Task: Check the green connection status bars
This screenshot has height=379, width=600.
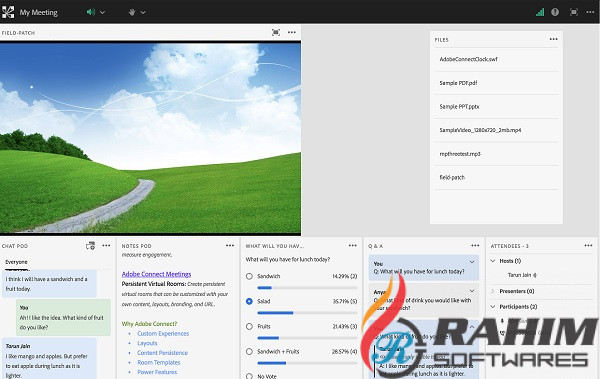Action: click(540, 12)
